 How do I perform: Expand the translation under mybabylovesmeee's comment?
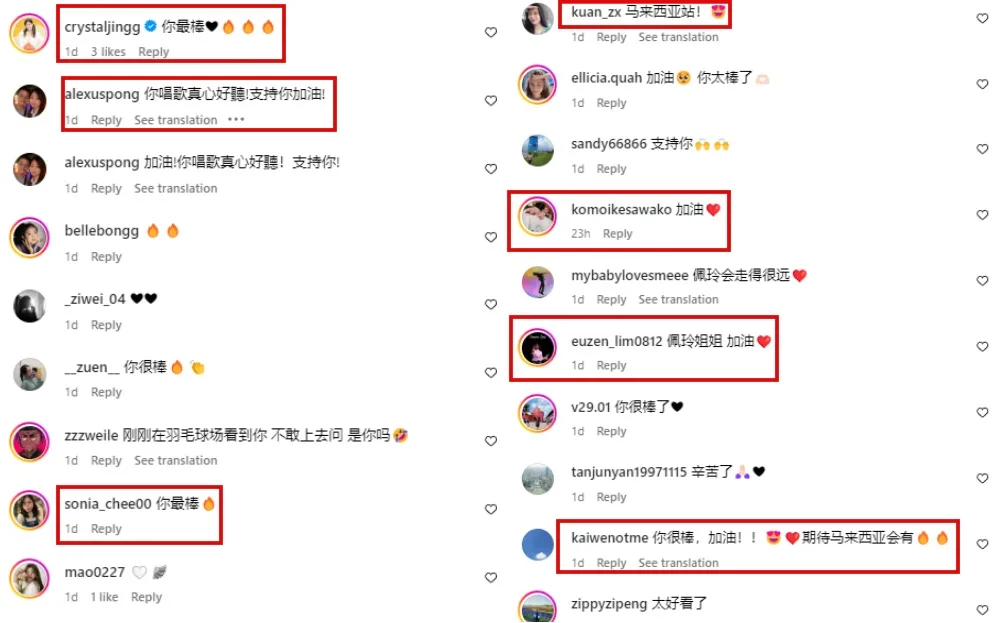(x=679, y=300)
